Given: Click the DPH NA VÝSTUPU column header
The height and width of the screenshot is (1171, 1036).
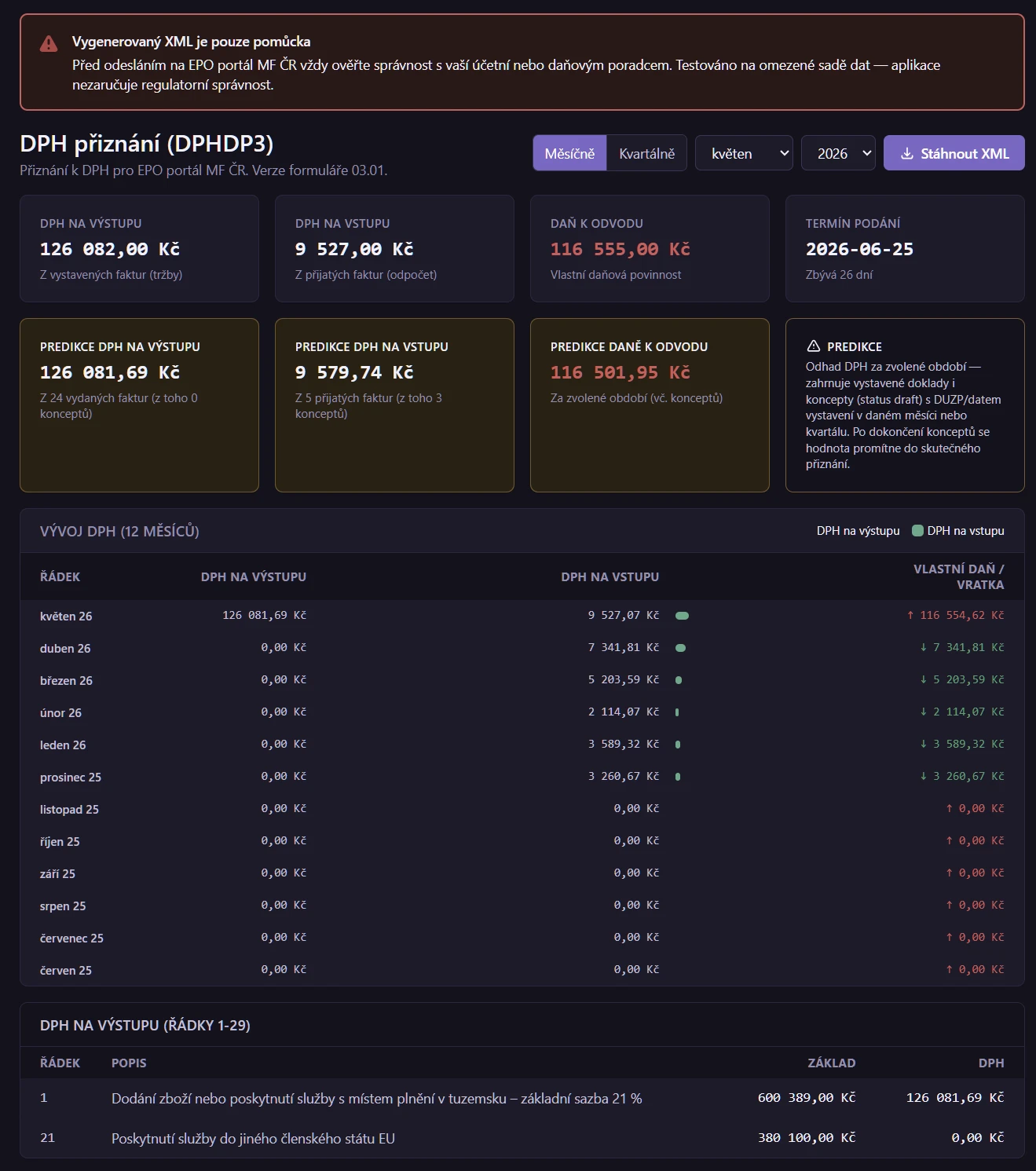Looking at the screenshot, I should pyautogui.click(x=254, y=576).
